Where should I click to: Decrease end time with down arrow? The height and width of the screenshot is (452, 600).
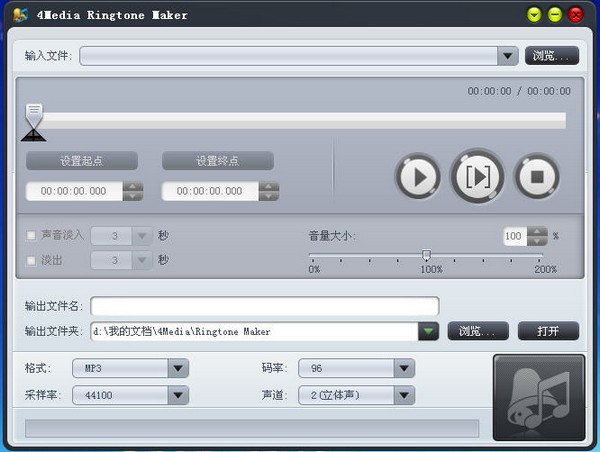269,196
